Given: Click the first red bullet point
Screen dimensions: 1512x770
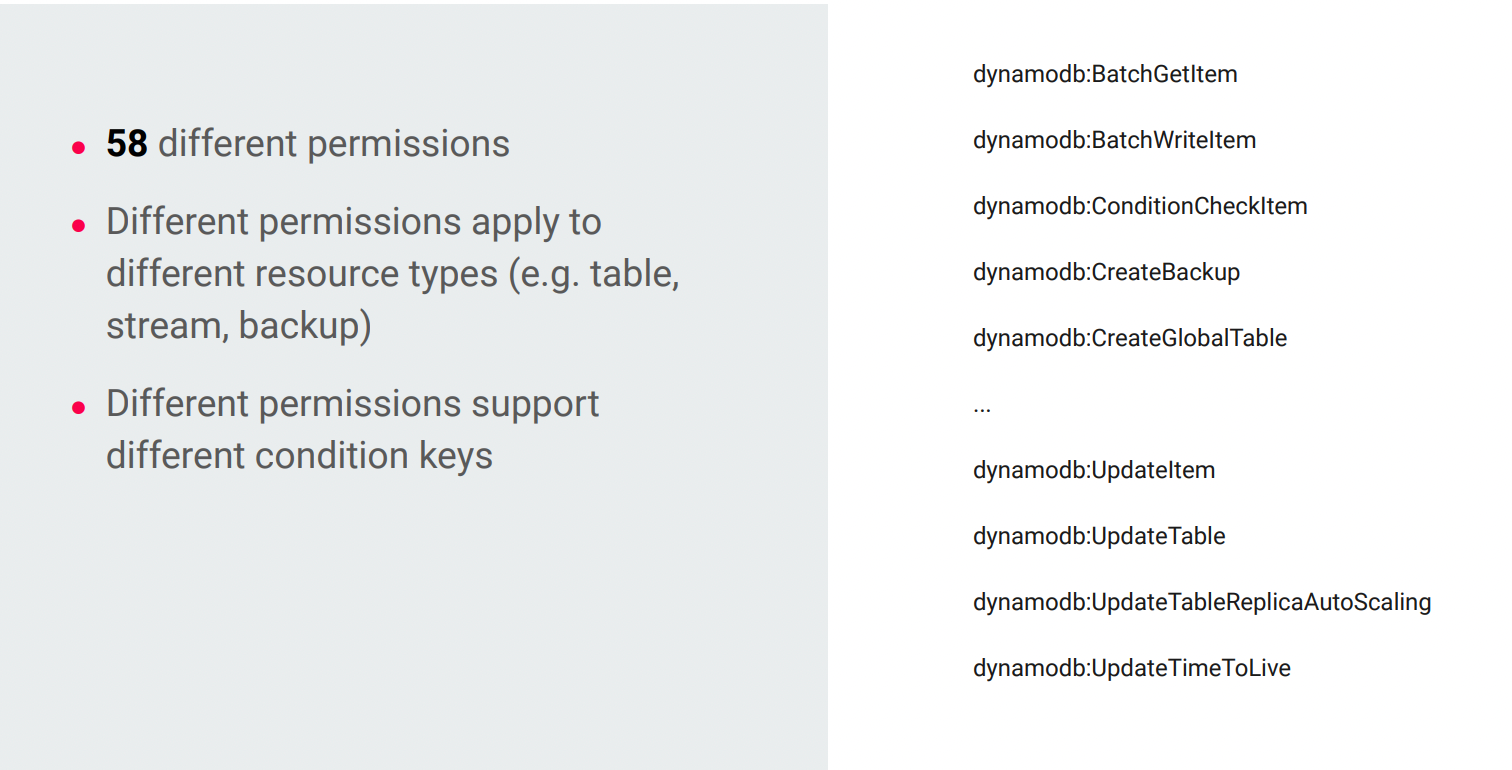Looking at the screenshot, I should click(x=79, y=148).
